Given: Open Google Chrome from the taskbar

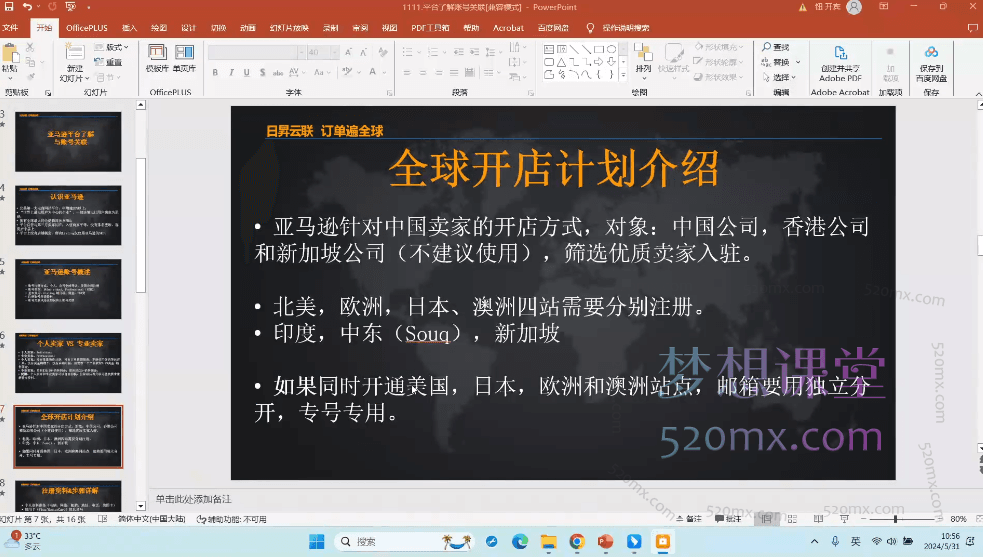Looking at the screenshot, I should tap(577, 541).
